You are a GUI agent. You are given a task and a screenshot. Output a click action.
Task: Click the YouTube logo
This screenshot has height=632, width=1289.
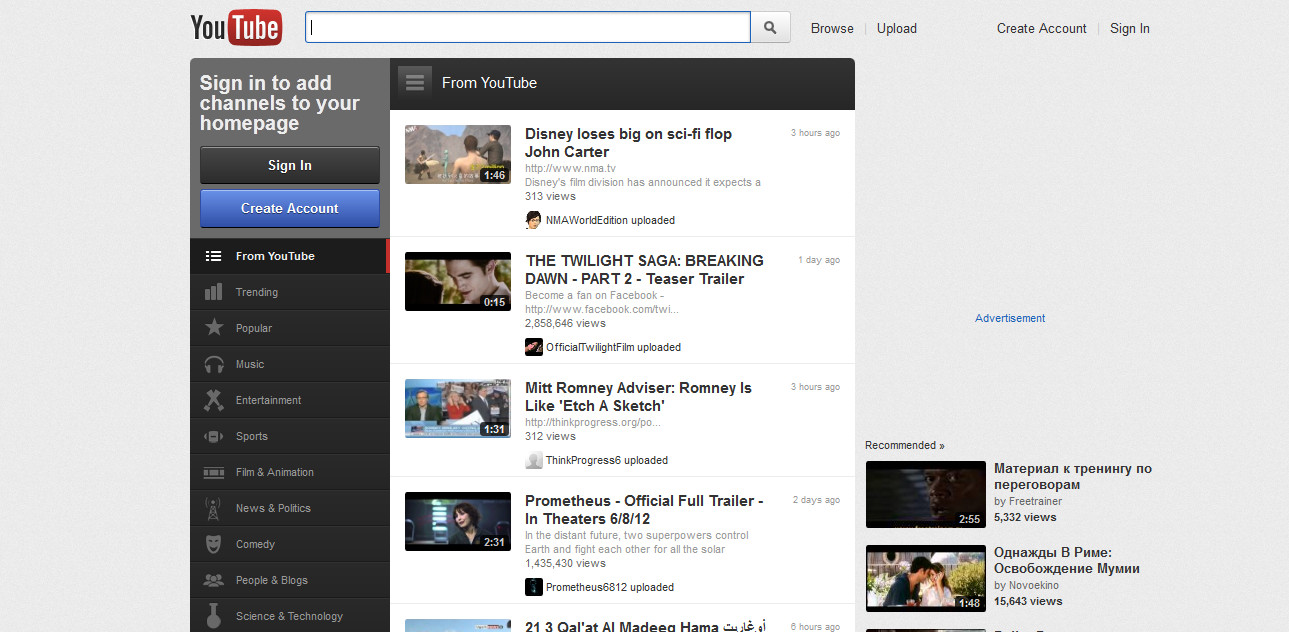click(x=236, y=28)
